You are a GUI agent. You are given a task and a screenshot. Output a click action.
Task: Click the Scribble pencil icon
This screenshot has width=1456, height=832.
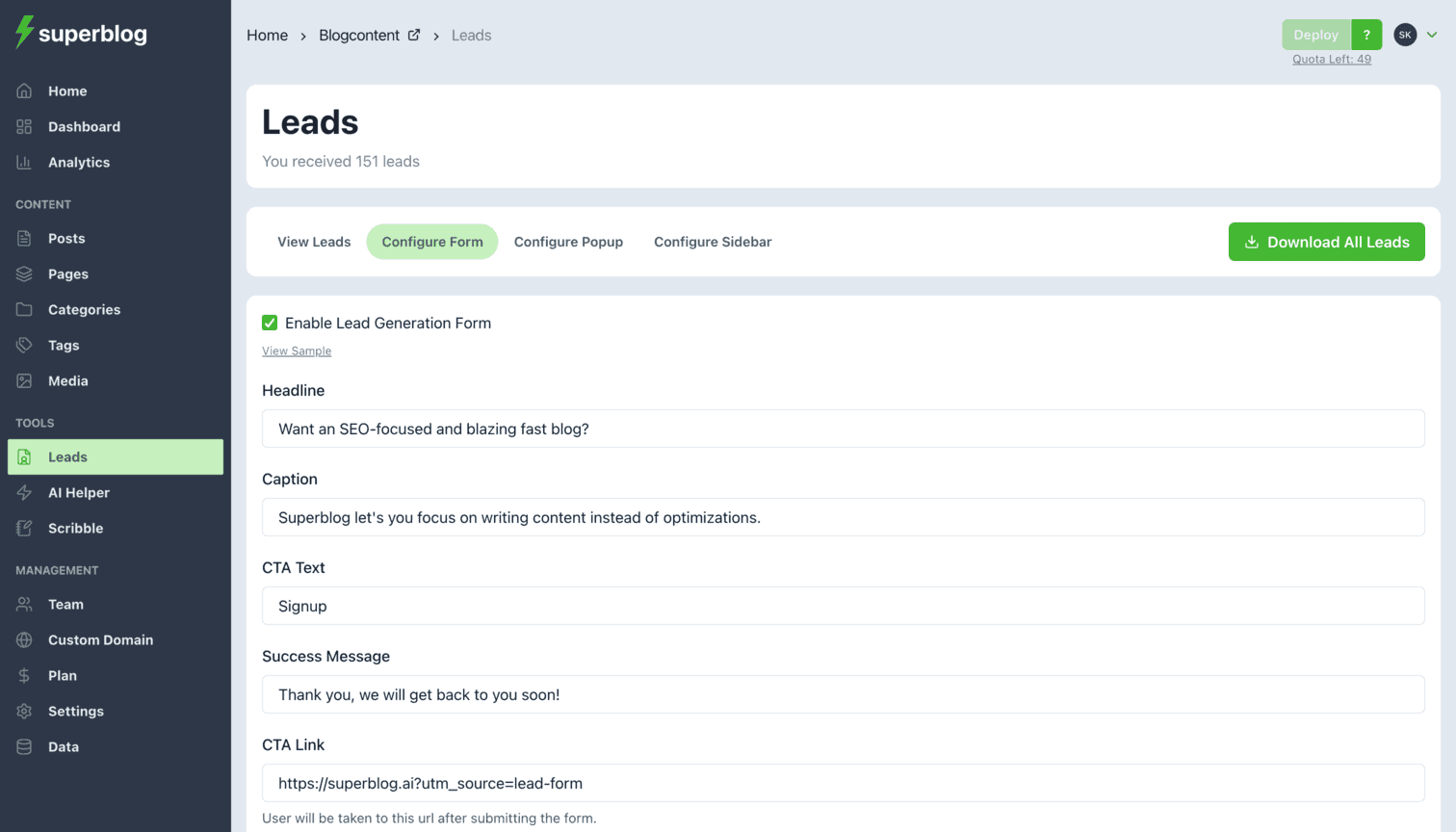[x=24, y=529]
